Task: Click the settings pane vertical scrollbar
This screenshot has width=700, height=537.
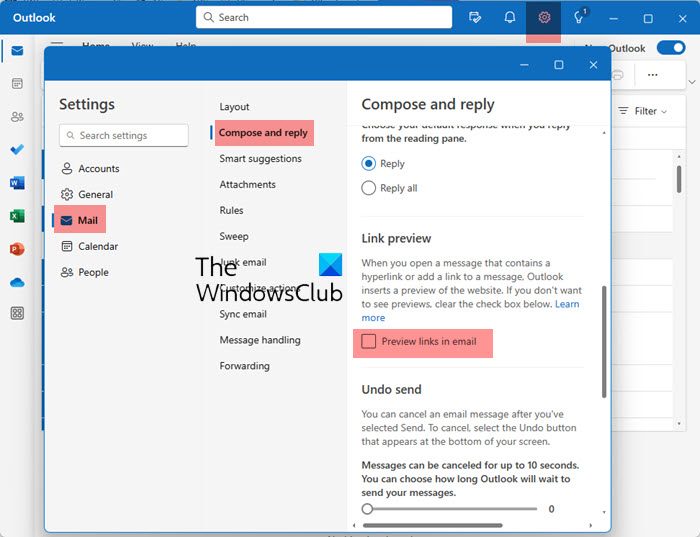Action: click(x=604, y=341)
